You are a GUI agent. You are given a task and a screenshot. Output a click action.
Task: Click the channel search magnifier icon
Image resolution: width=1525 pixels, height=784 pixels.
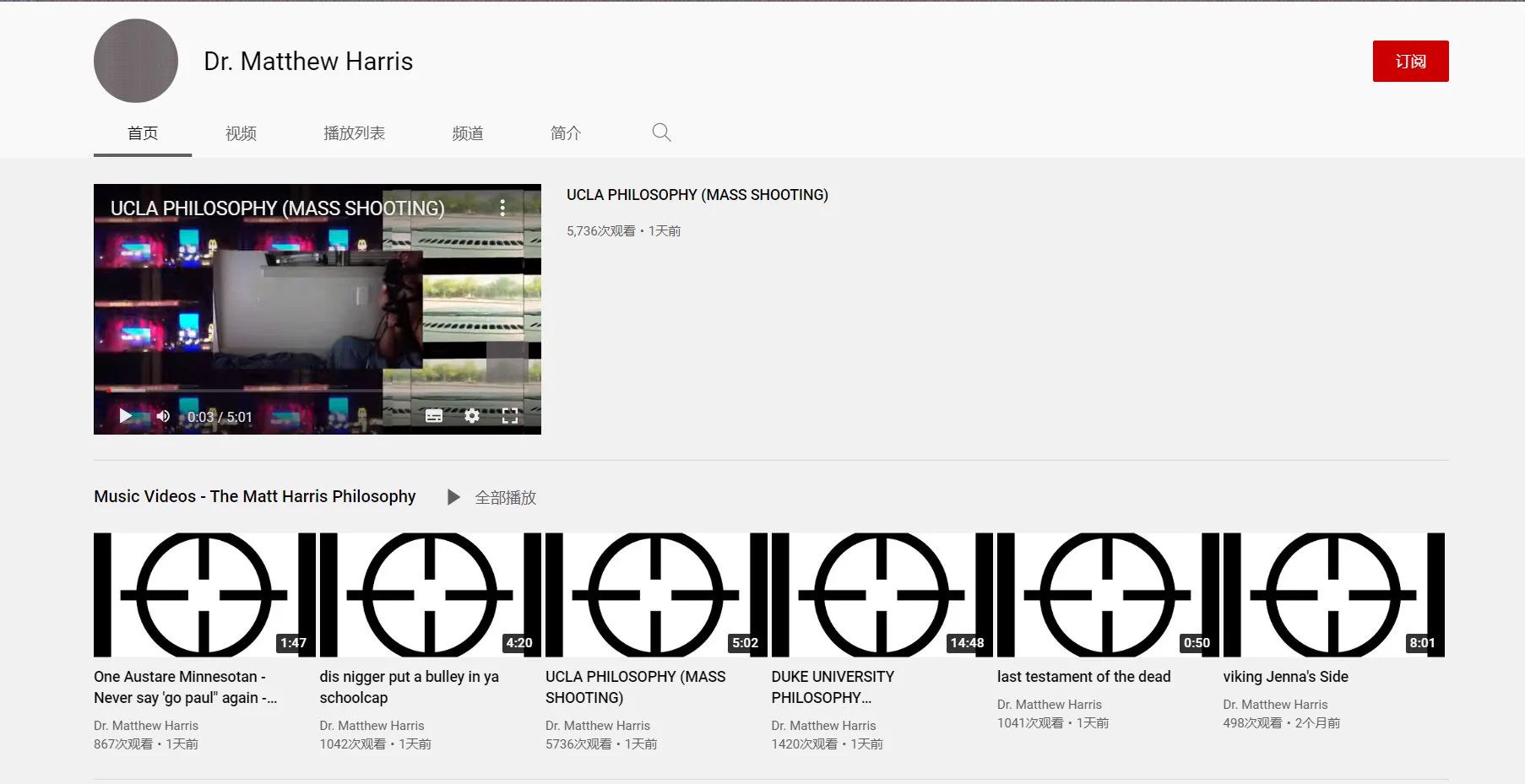661,132
